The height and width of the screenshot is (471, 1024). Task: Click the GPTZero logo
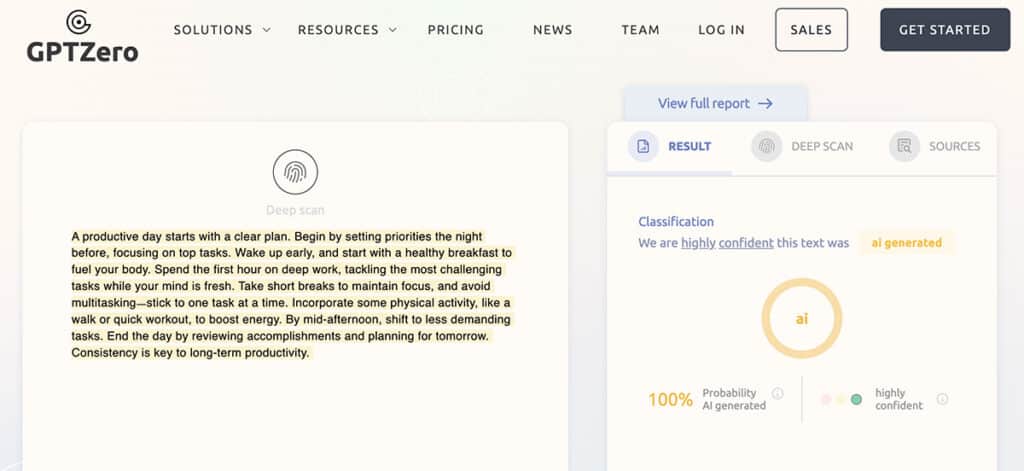[x=82, y=36]
